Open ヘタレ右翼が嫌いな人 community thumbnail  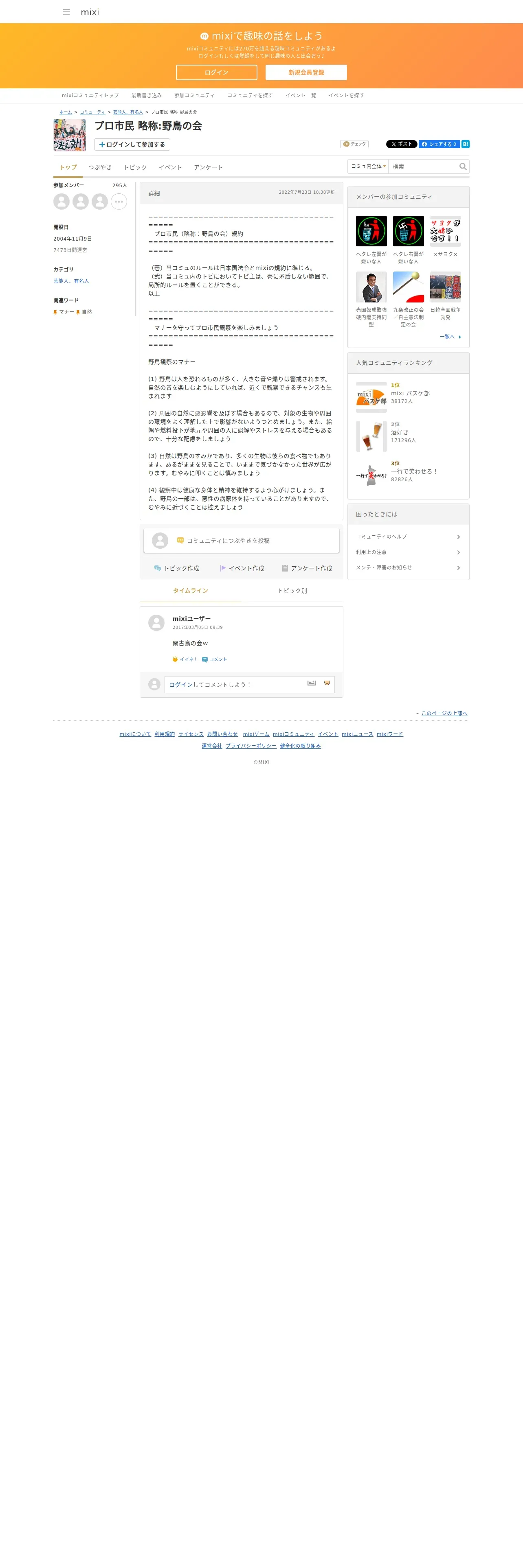409,231
